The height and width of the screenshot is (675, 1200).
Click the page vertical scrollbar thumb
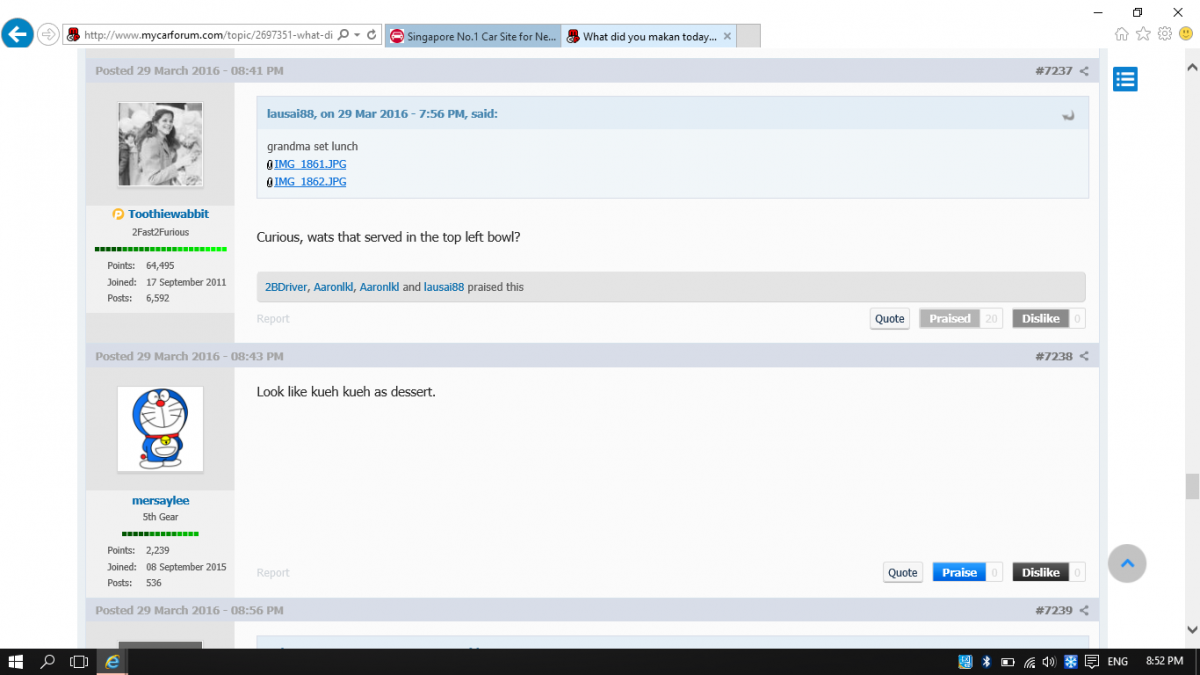coord(1191,486)
